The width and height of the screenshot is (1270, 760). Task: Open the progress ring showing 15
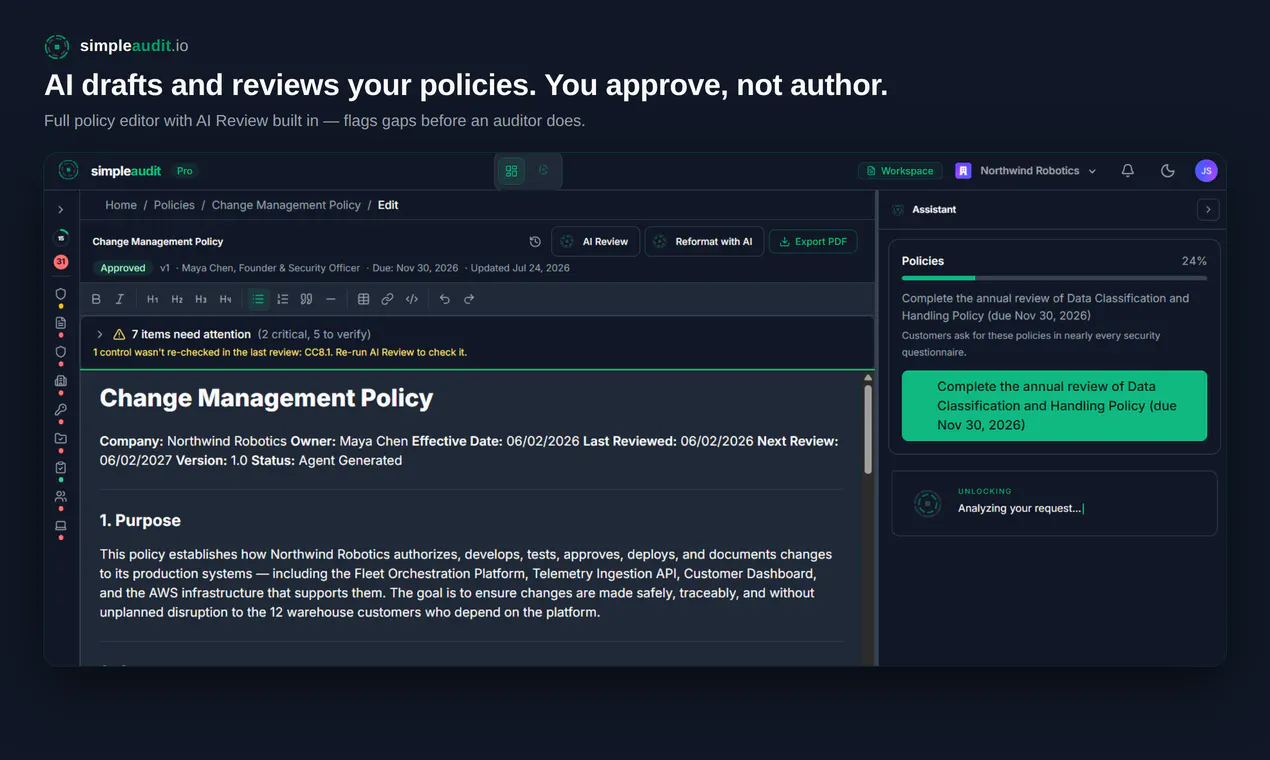tap(61, 238)
